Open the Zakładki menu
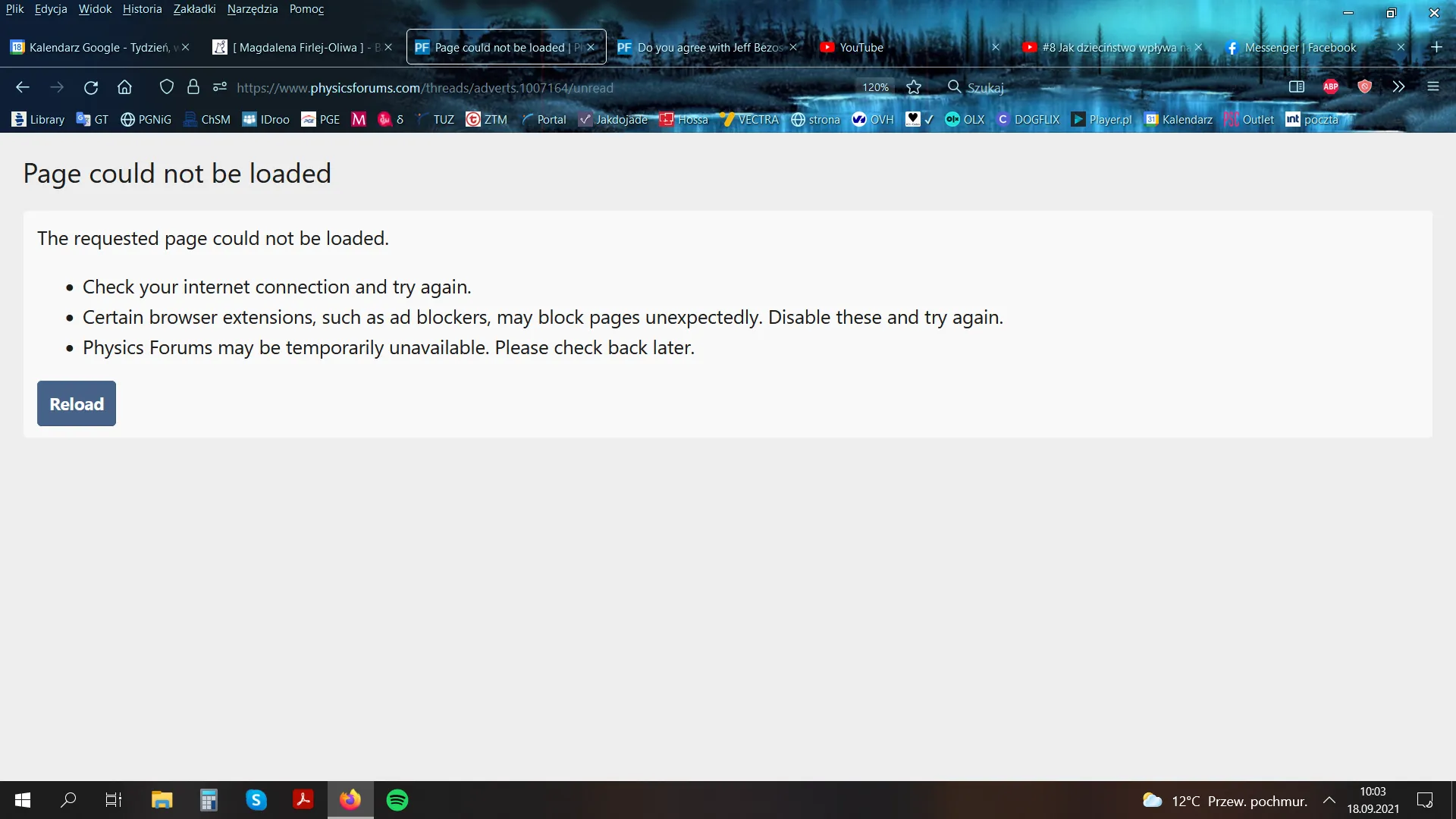 pyautogui.click(x=194, y=9)
